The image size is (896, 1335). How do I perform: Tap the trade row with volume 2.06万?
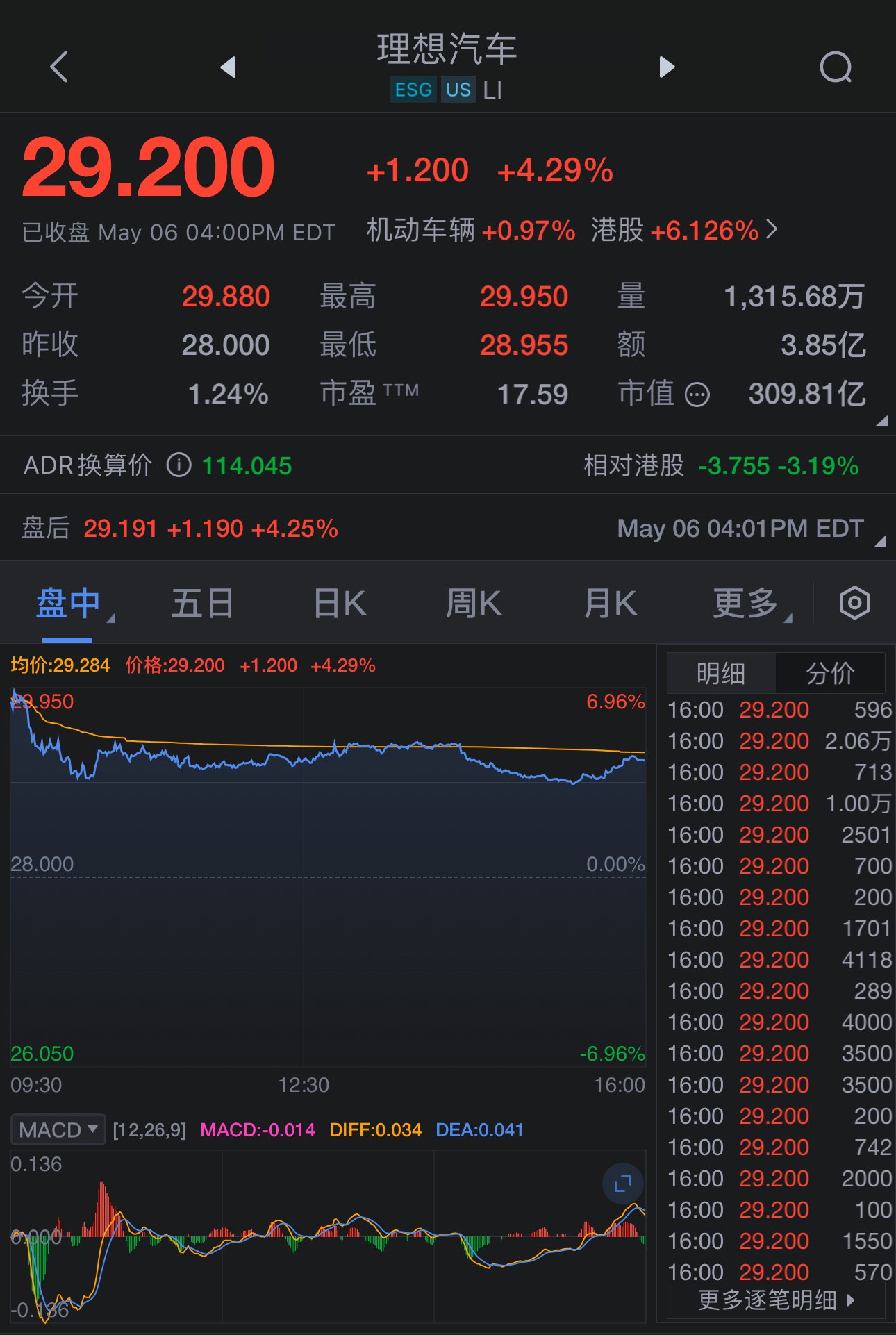[779, 741]
